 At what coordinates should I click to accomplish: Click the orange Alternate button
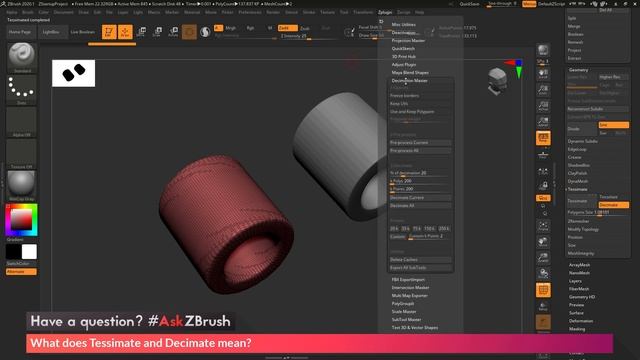21,271
